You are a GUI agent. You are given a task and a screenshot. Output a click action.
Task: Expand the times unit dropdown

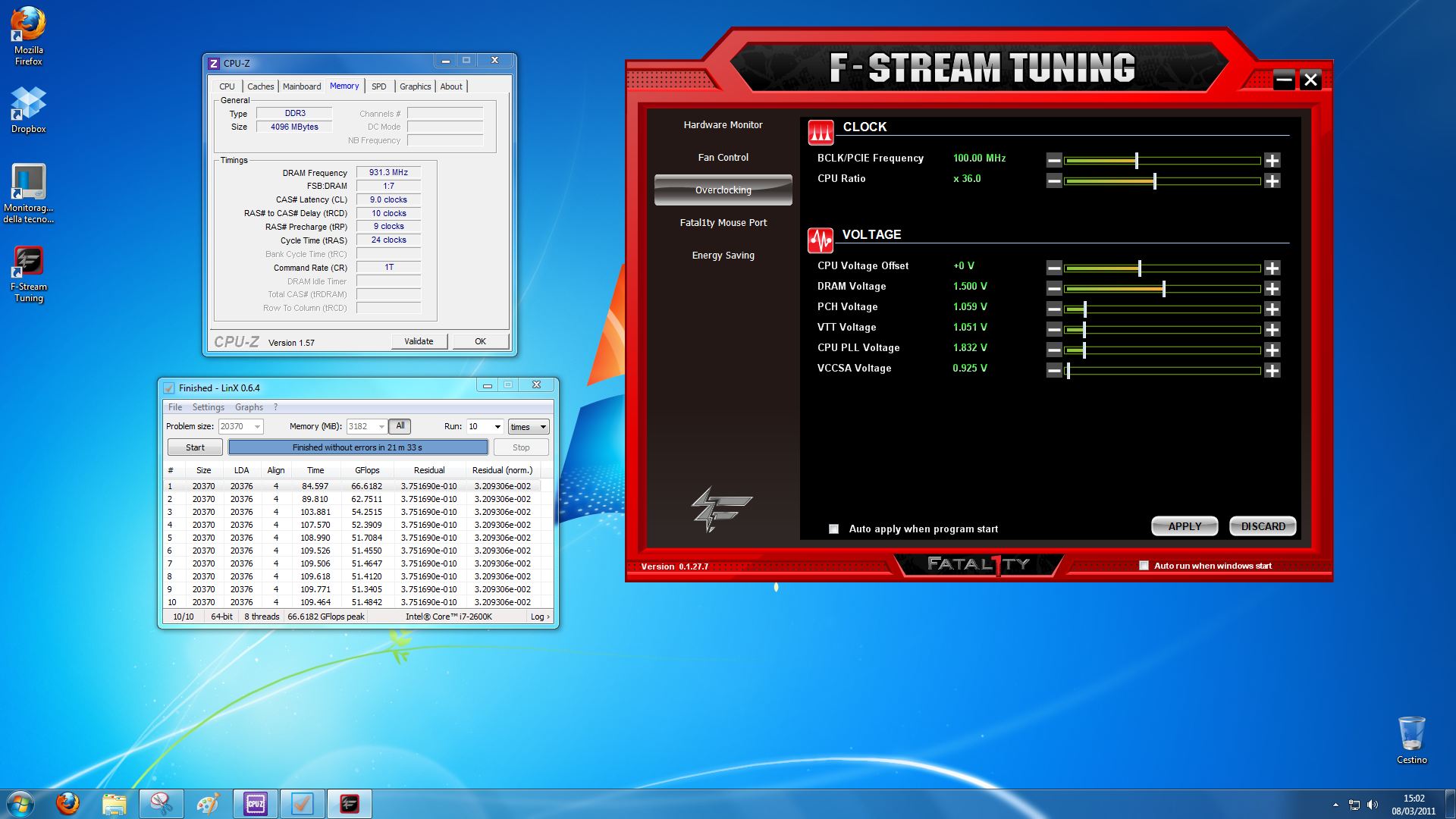coord(542,427)
